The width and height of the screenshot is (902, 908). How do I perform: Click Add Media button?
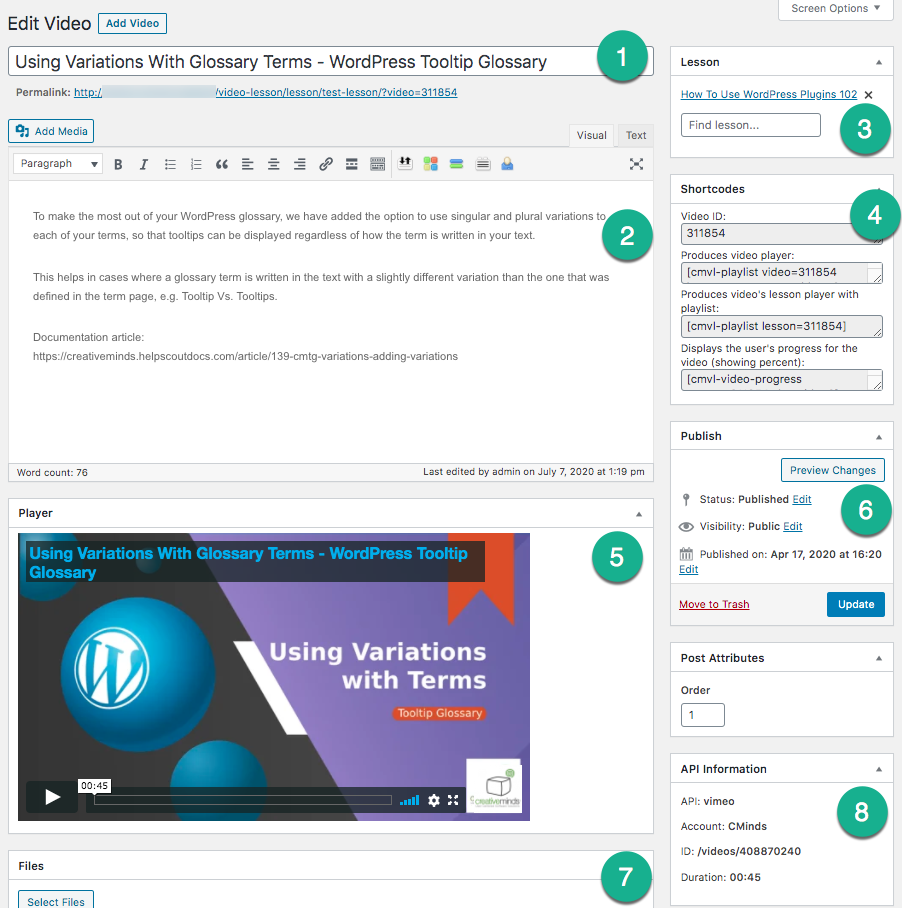click(x=51, y=131)
